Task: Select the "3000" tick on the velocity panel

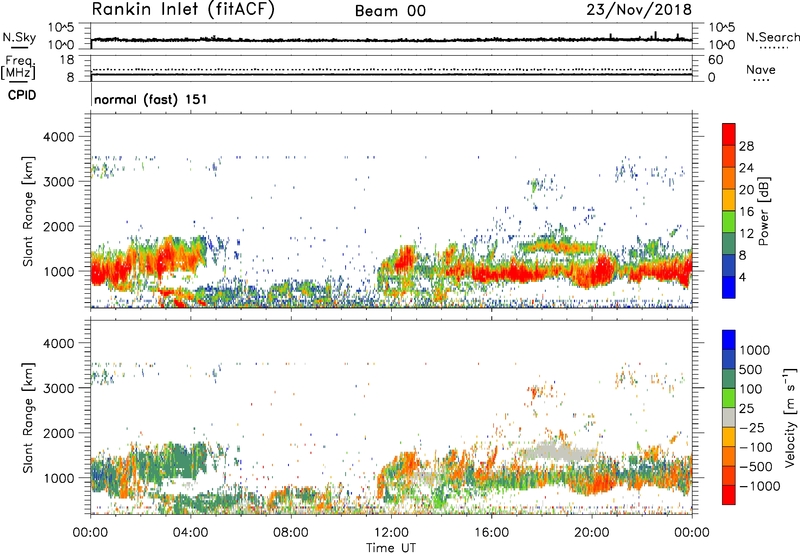Action: coord(59,388)
